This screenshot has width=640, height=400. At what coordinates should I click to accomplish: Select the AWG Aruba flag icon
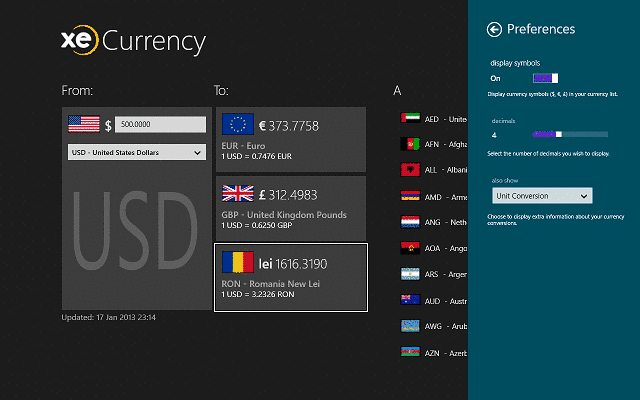[x=410, y=326]
